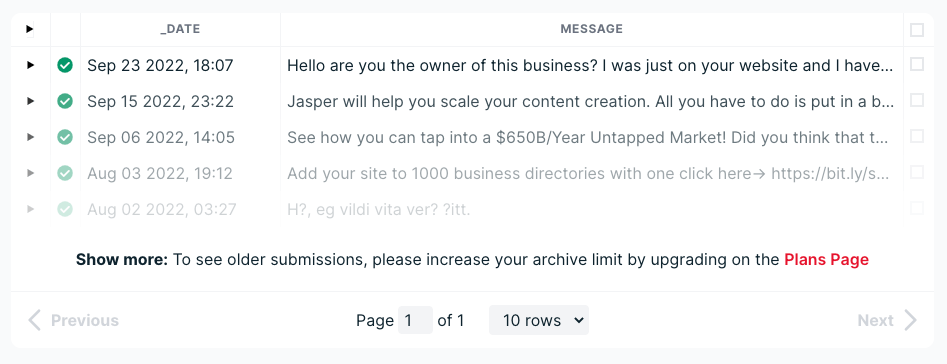The width and height of the screenshot is (947, 364).
Task: Click faded checkmark icon for Aug 02 submission
Action: coord(65,209)
